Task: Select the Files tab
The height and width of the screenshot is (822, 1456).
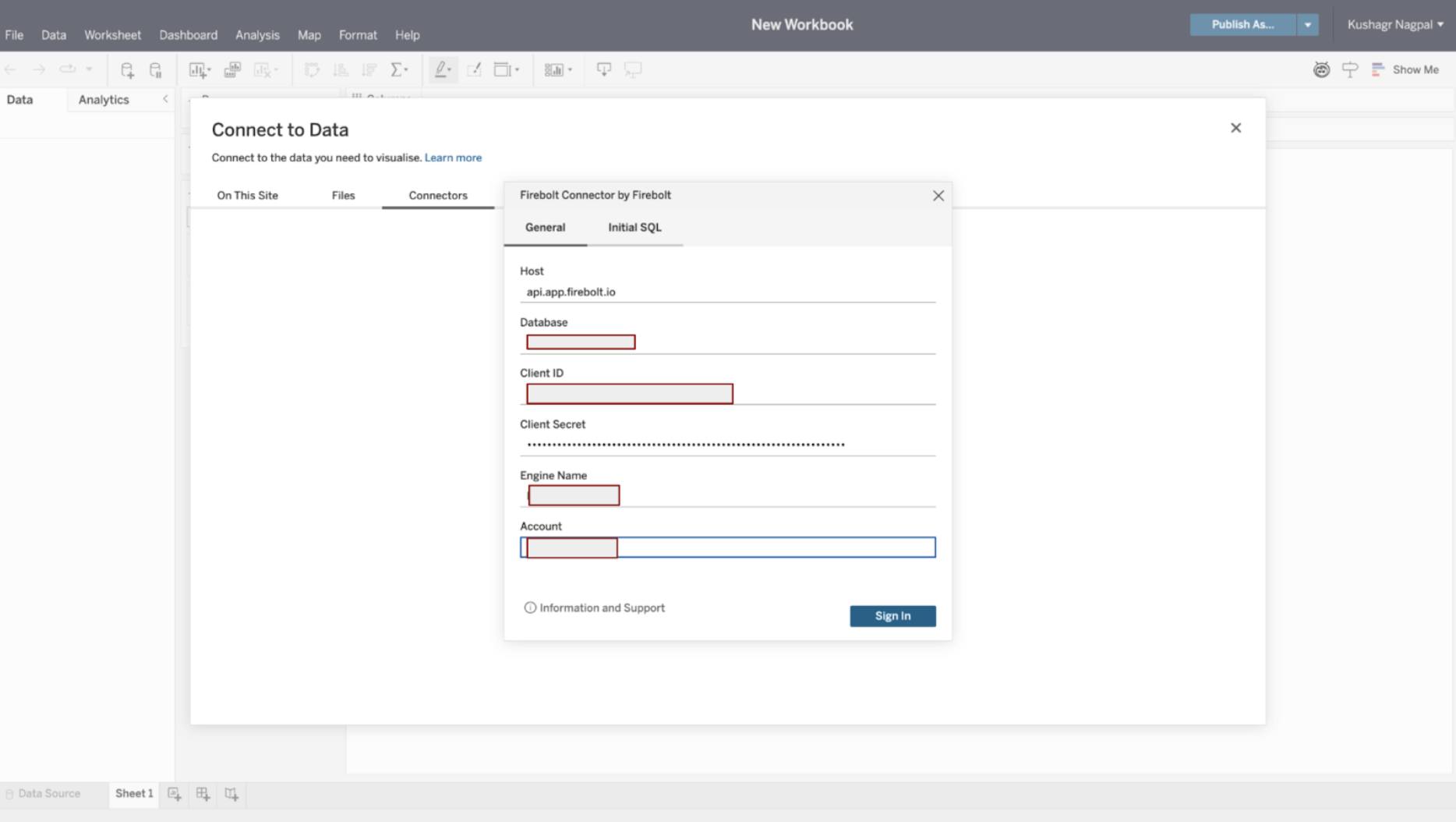Action: pyautogui.click(x=343, y=195)
